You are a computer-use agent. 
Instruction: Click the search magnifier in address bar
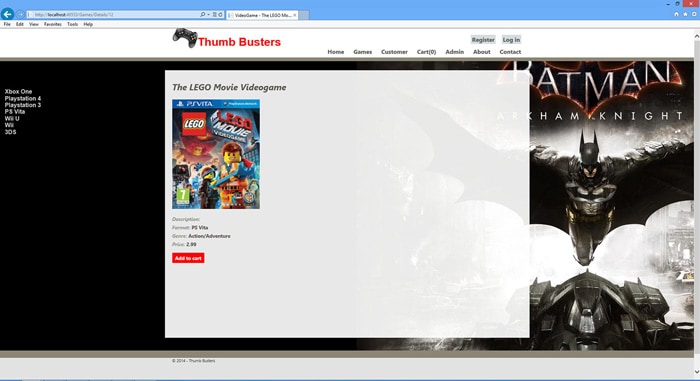pos(203,15)
